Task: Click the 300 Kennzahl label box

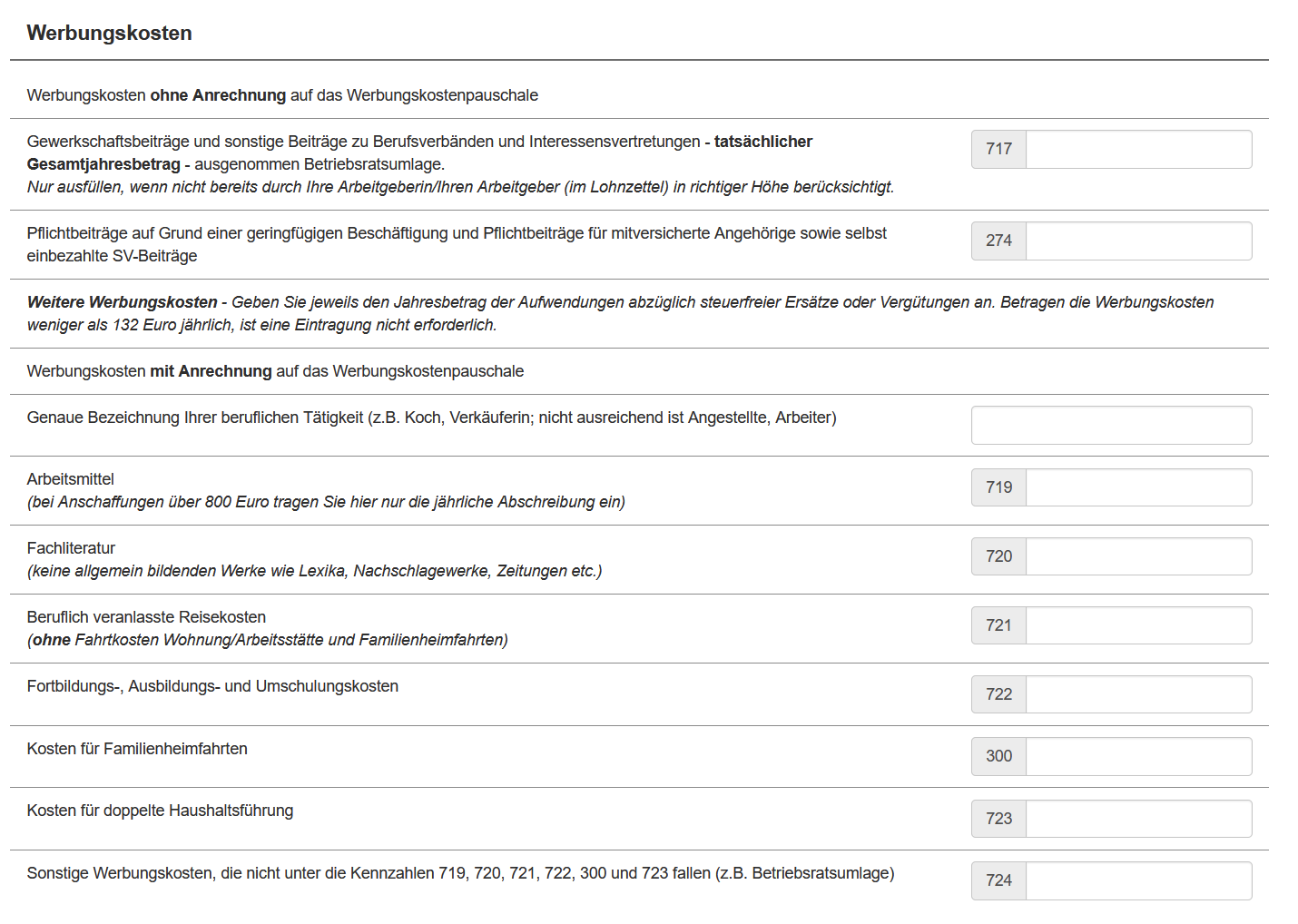Action: click(998, 756)
